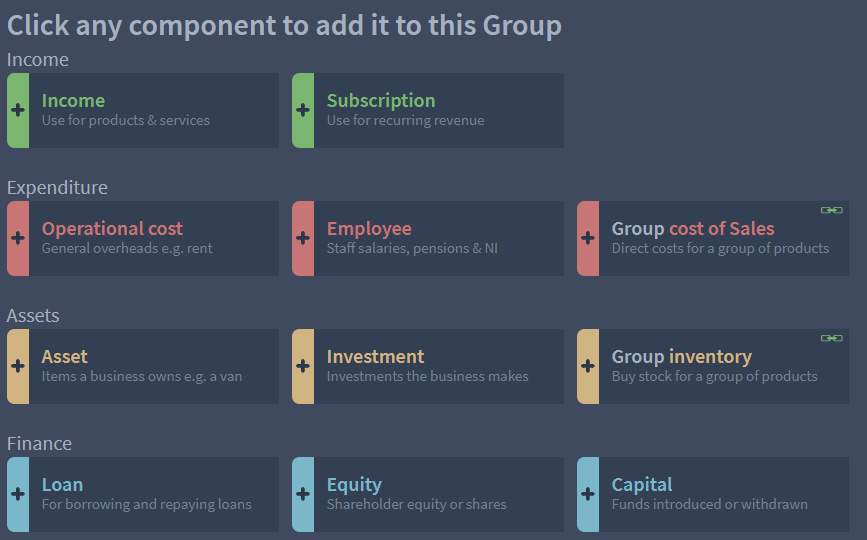This screenshot has height=540, width=867.
Task: Click the plus icon on Capital card
Action: click(x=588, y=494)
